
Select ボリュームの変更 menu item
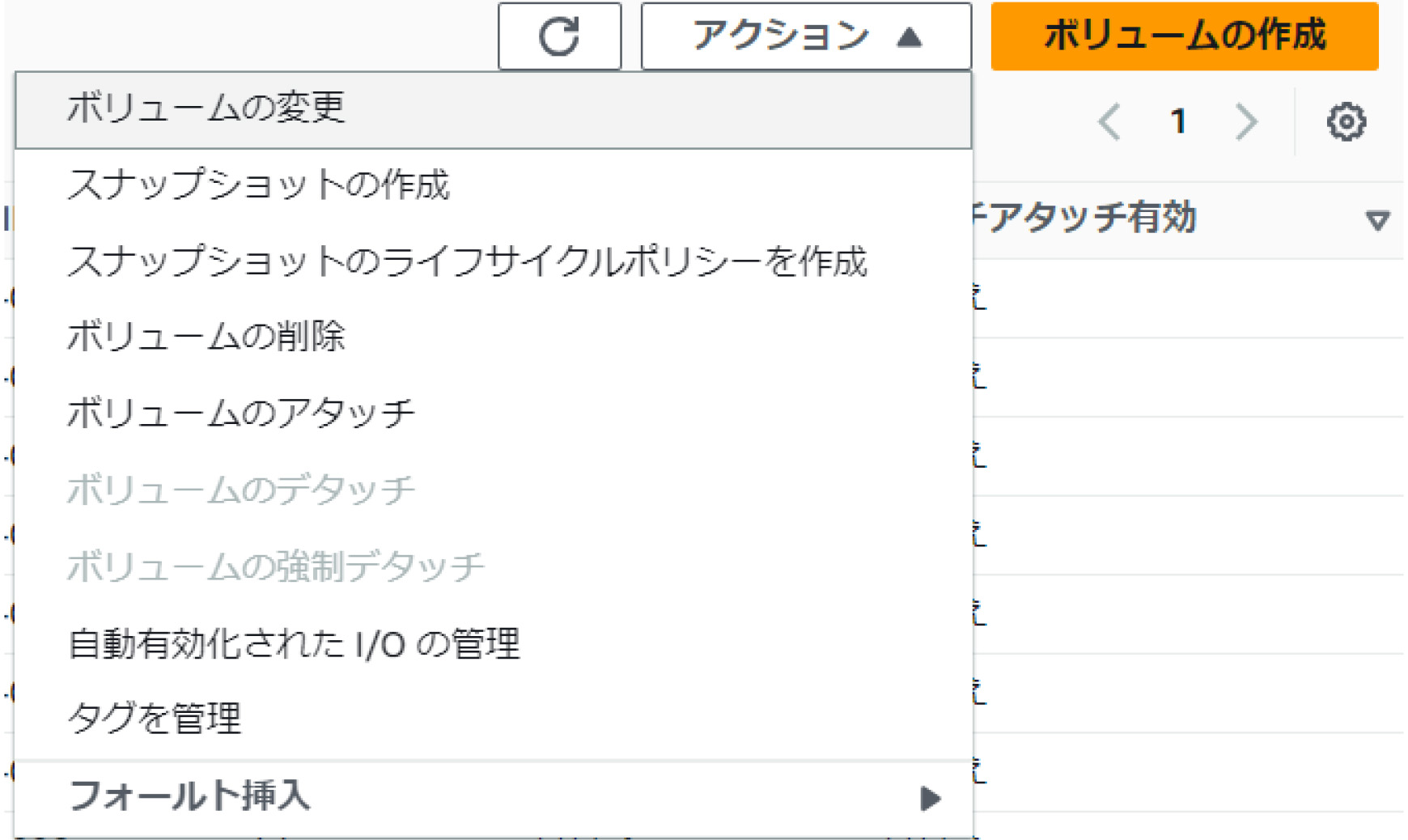(x=493, y=109)
